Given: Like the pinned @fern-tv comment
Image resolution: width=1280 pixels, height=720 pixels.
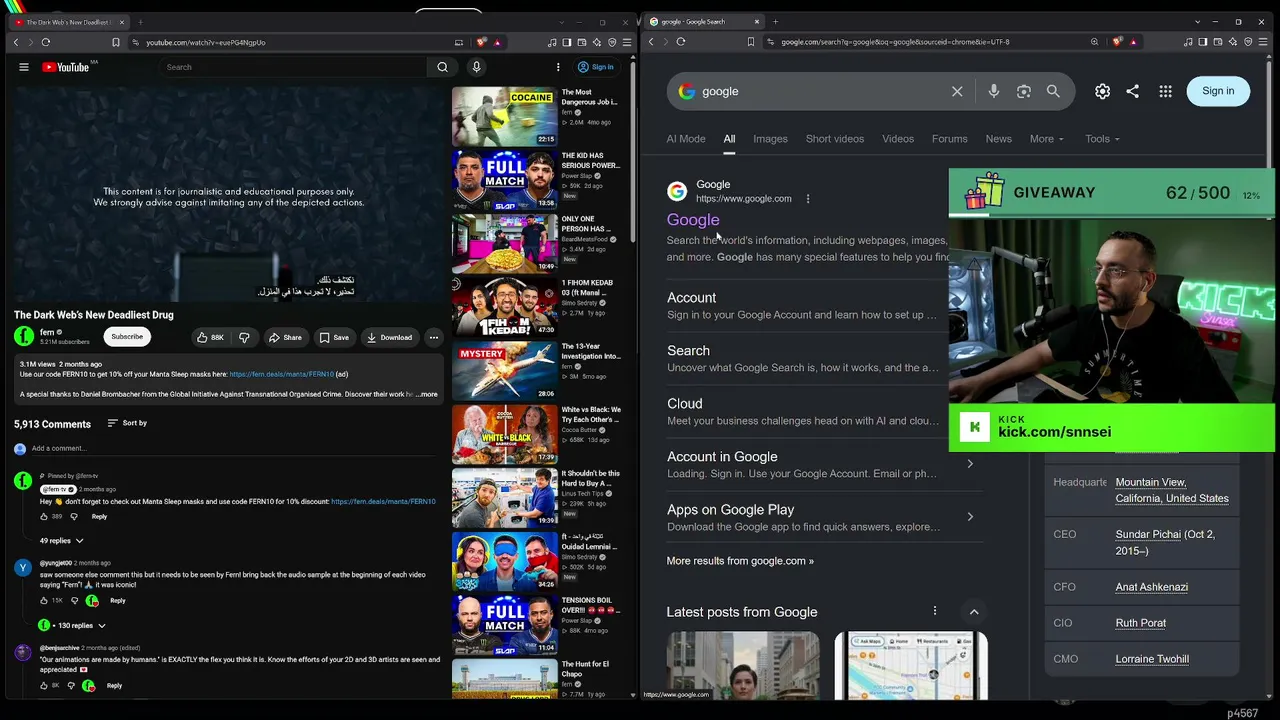Looking at the screenshot, I should [44, 517].
